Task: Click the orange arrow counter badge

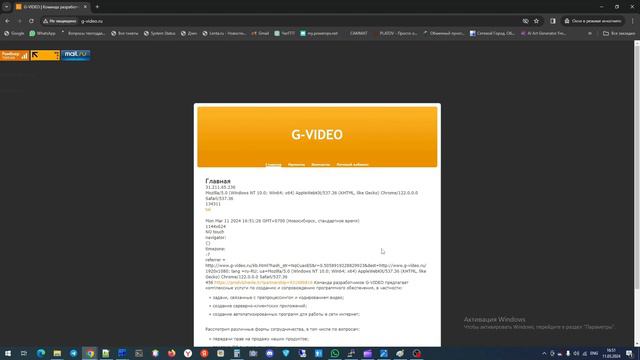Action: click(x=45, y=55)
